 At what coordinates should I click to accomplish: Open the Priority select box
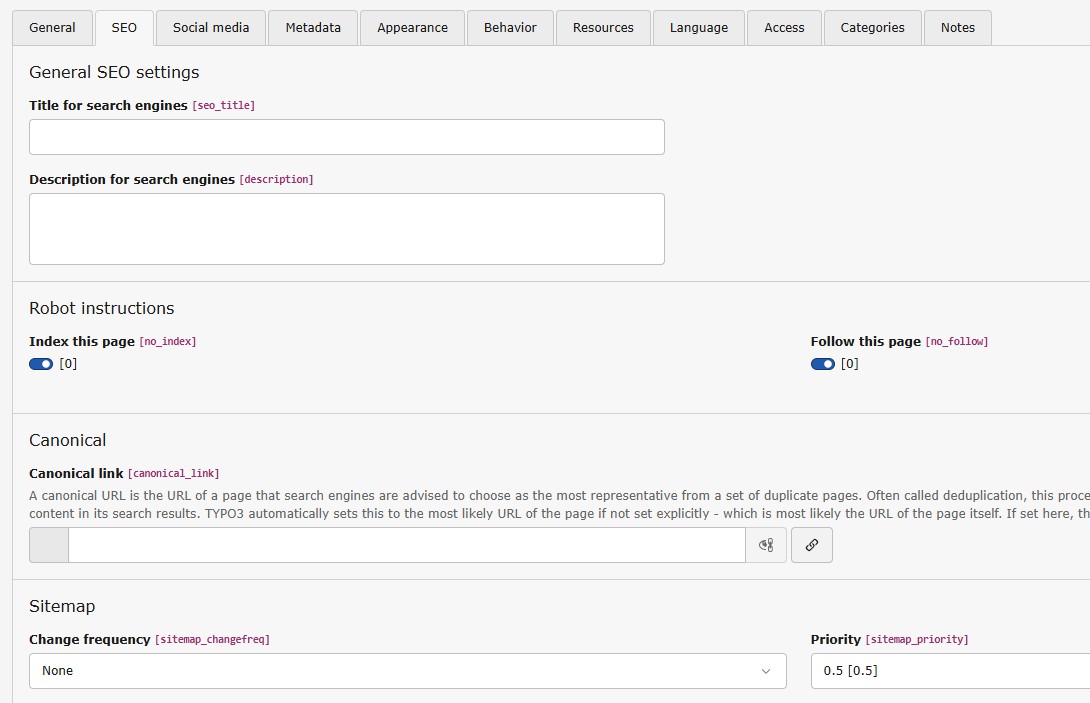click(x=950, y=671)
